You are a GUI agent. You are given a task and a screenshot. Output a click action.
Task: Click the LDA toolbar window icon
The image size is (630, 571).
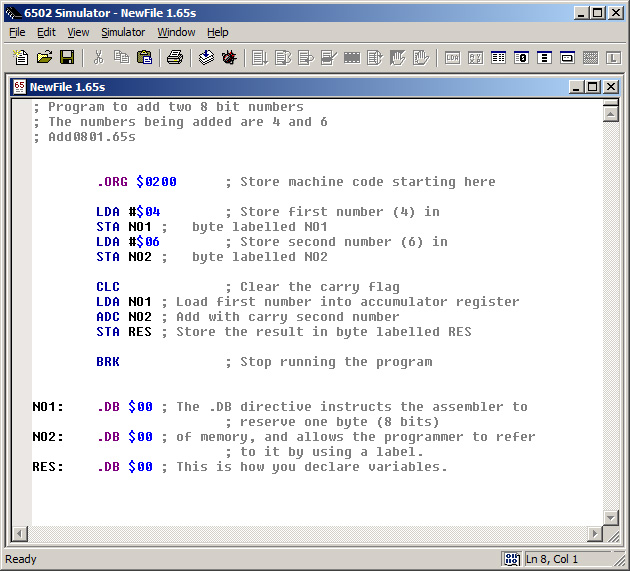coord(453,58)
